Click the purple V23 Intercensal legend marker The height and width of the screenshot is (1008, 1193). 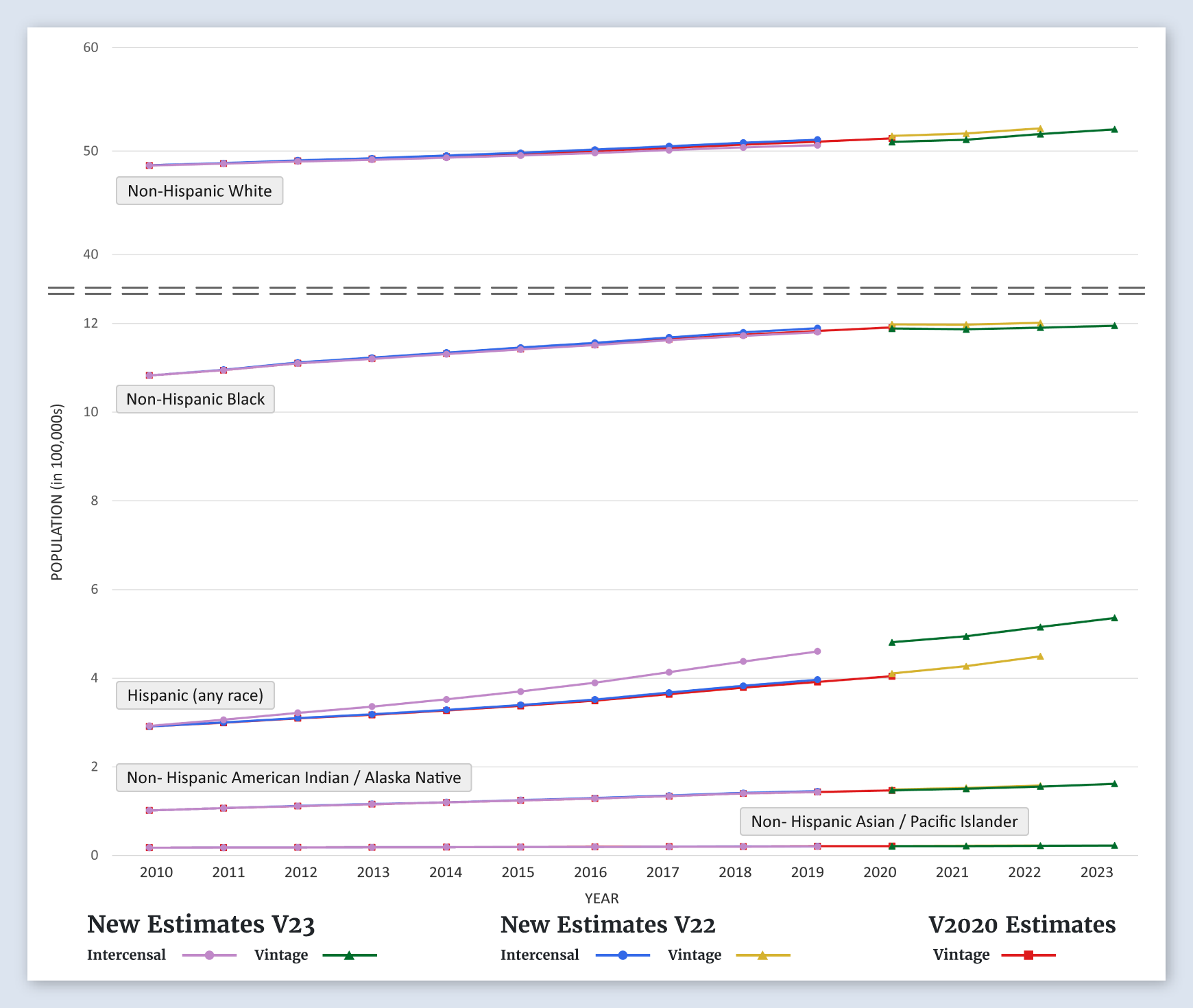tap(210, 955)
